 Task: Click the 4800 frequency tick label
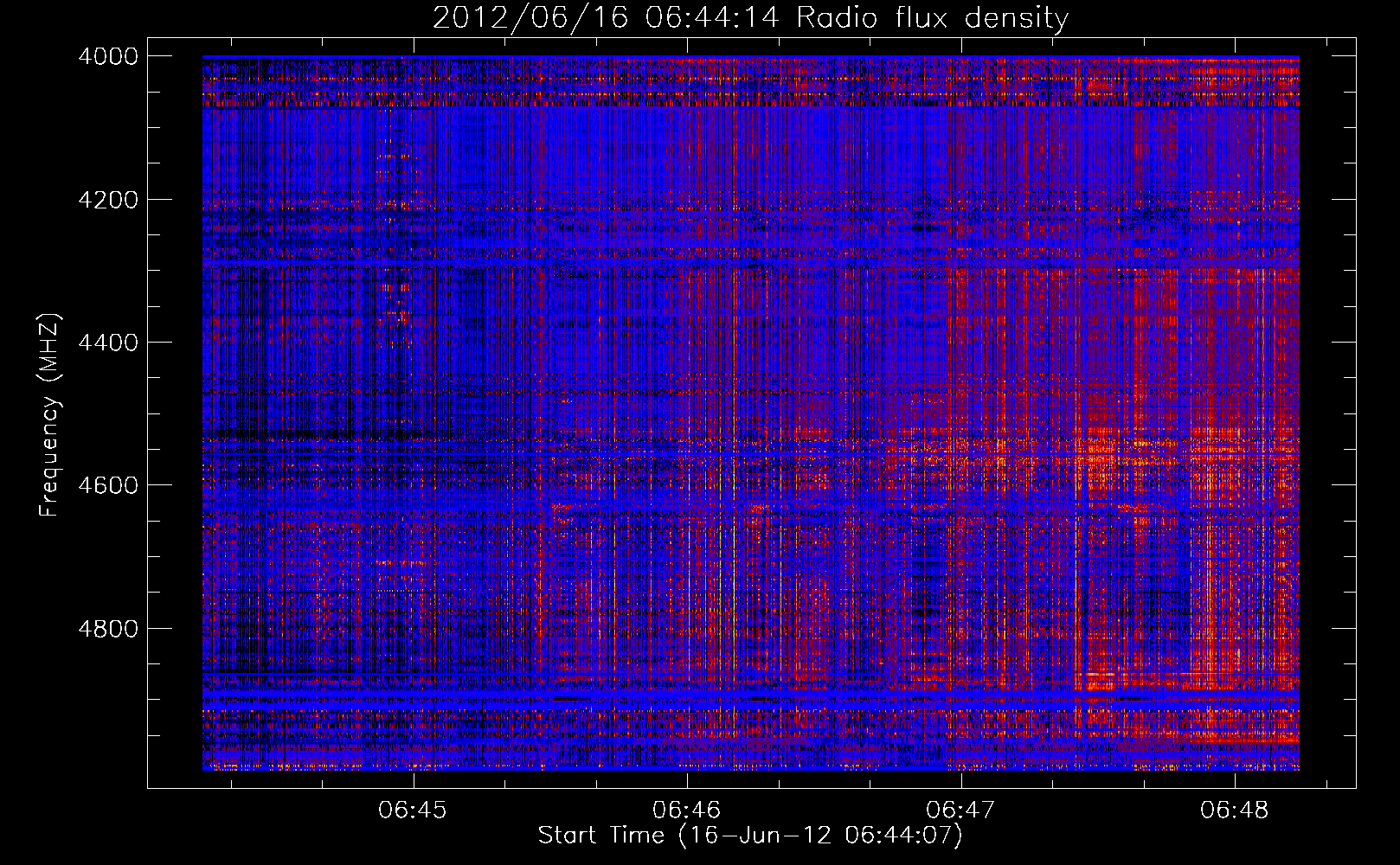(x=108, y=628)
